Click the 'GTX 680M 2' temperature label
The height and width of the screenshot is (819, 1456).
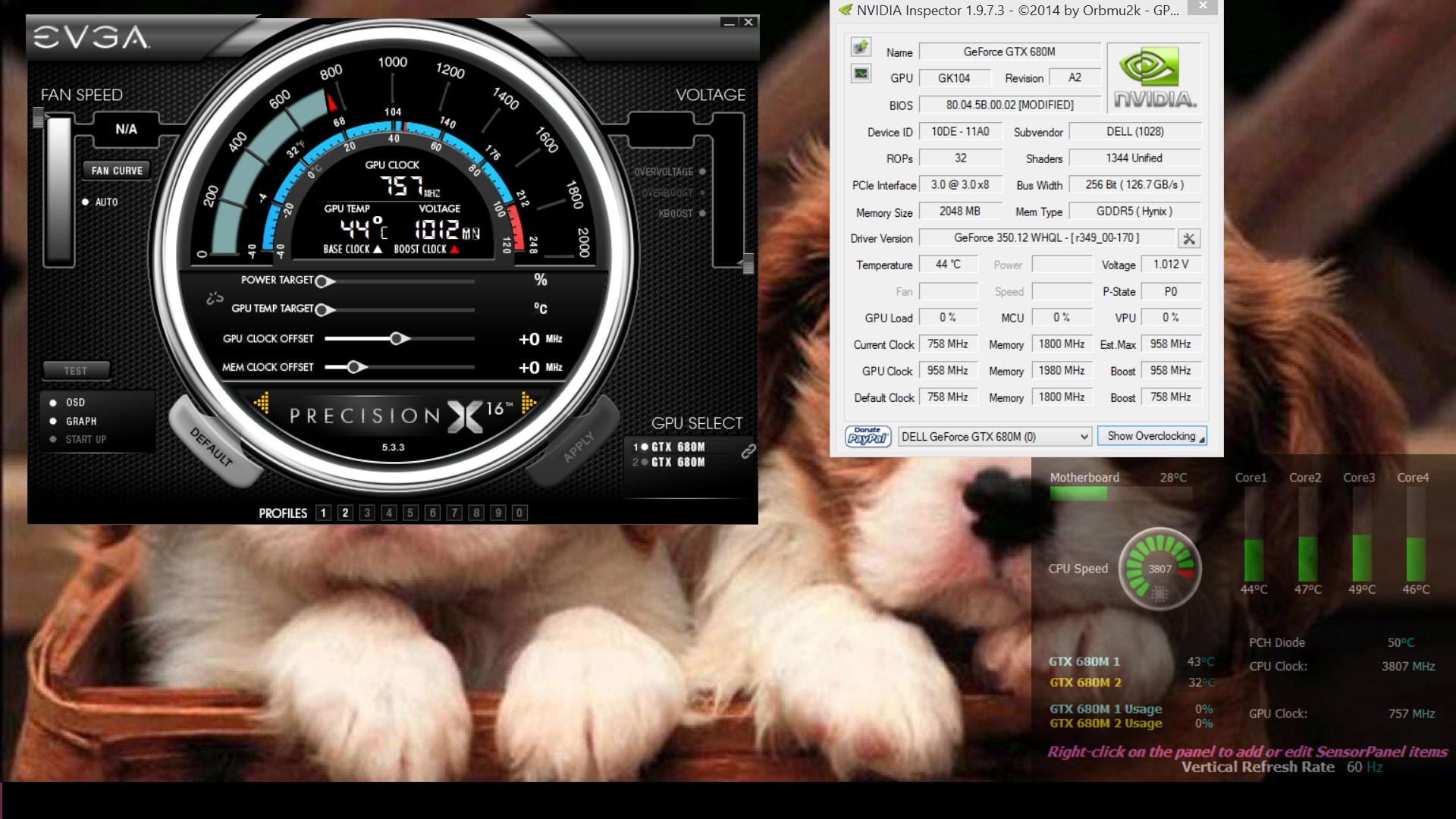pos(1085,682)
